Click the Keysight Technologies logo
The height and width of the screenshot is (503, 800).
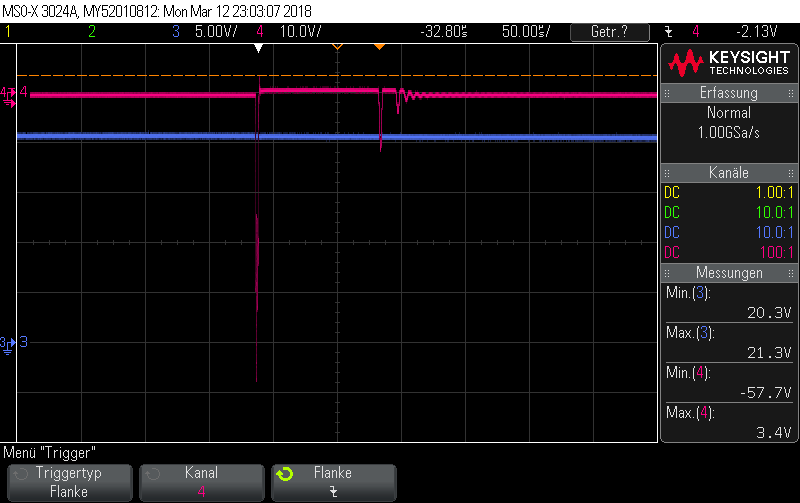point(729,63)
